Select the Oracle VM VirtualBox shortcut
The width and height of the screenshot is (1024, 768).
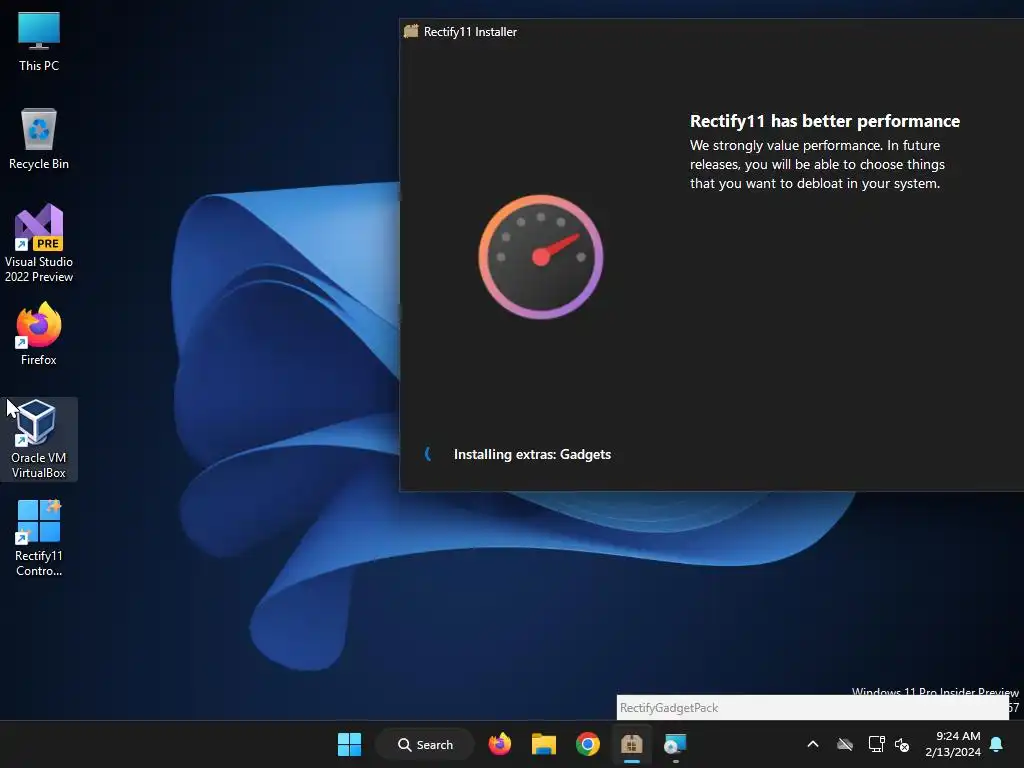tap(39, 440)
